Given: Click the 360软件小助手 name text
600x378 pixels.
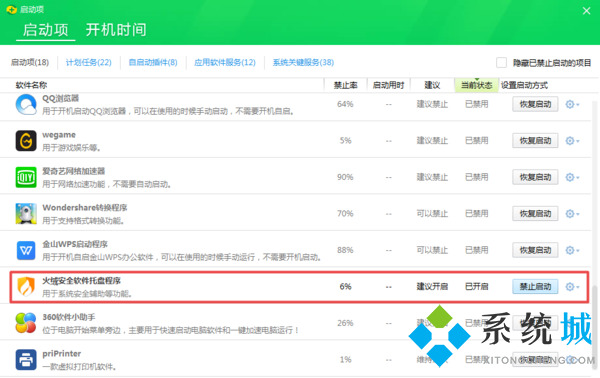Looking at the screenshot, I should [x=68, y=317].
